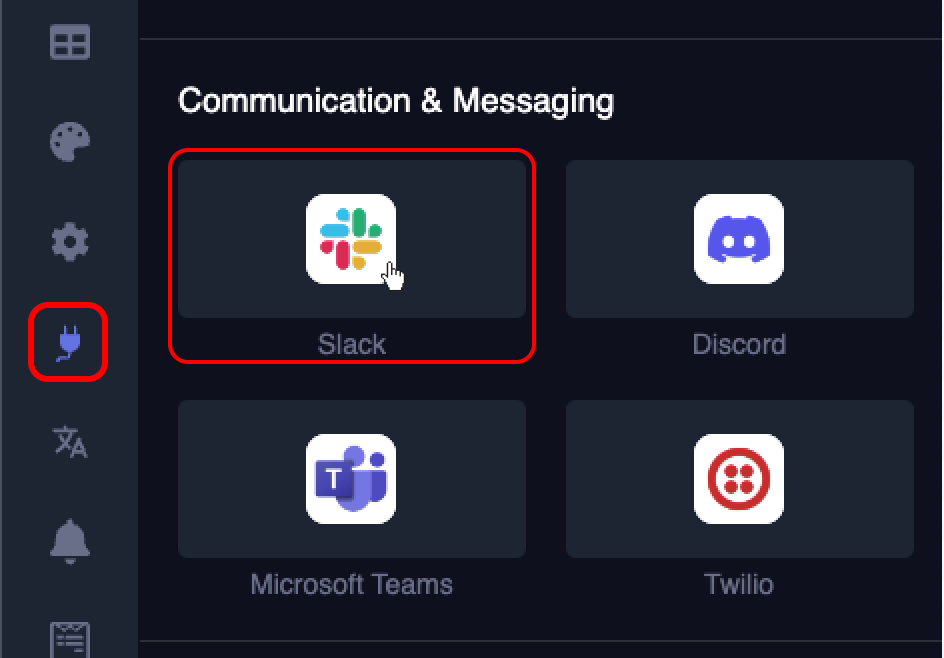Click the Microsoft Teams card background beside its logo
The image size is (944, 658).
click(x=241, y=479)
